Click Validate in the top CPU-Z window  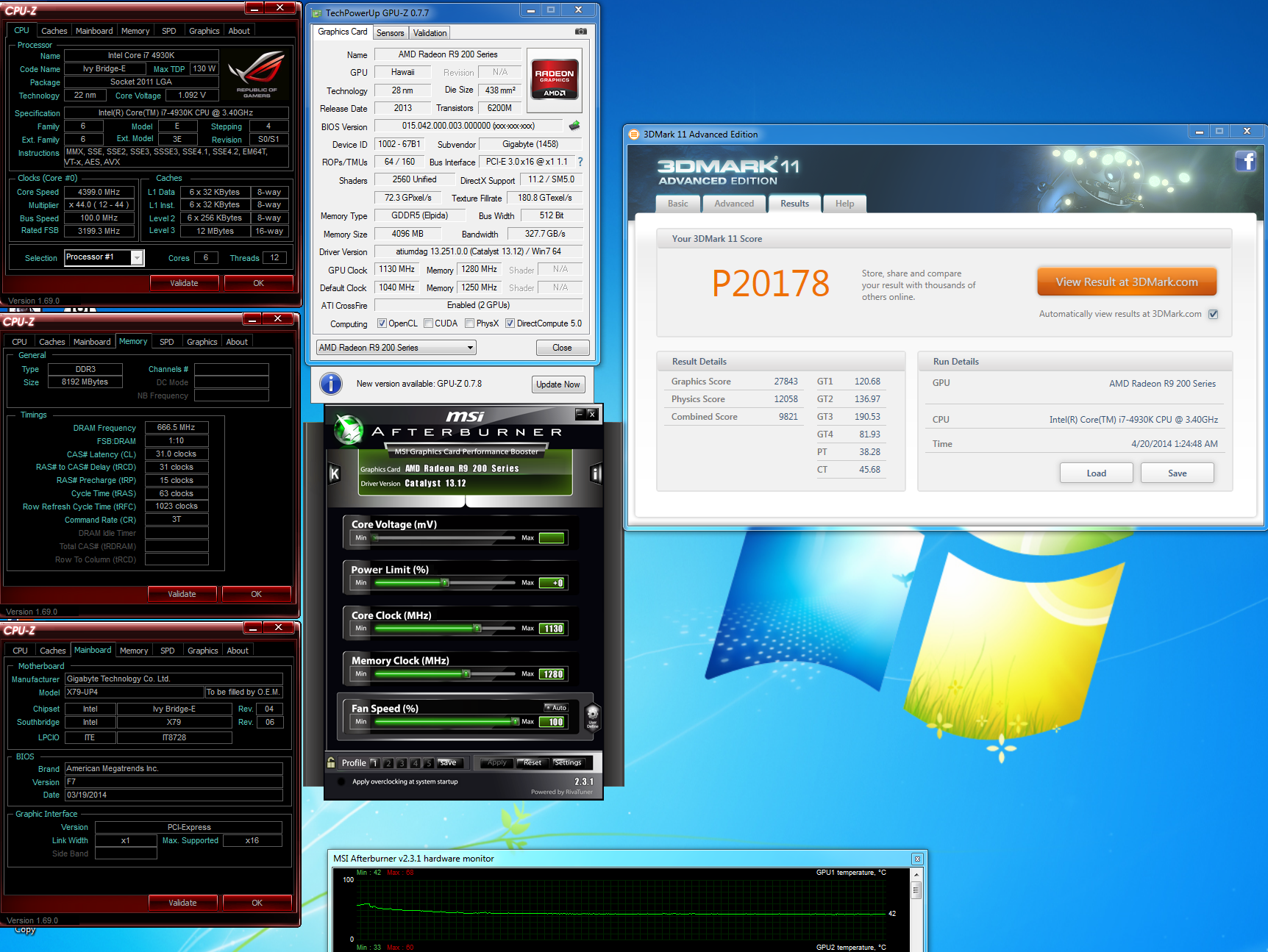click(184, 283)
